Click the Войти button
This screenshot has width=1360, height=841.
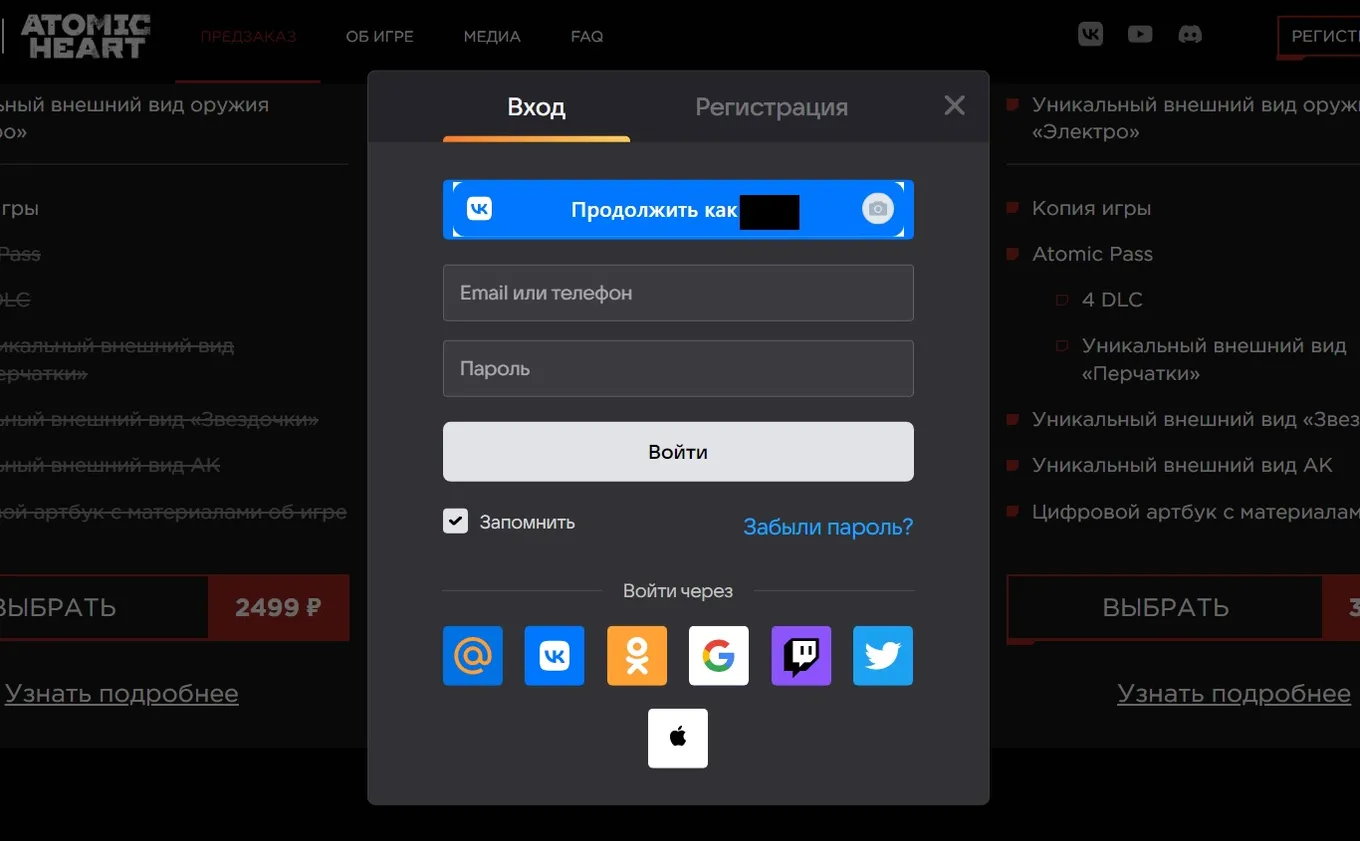678,452
